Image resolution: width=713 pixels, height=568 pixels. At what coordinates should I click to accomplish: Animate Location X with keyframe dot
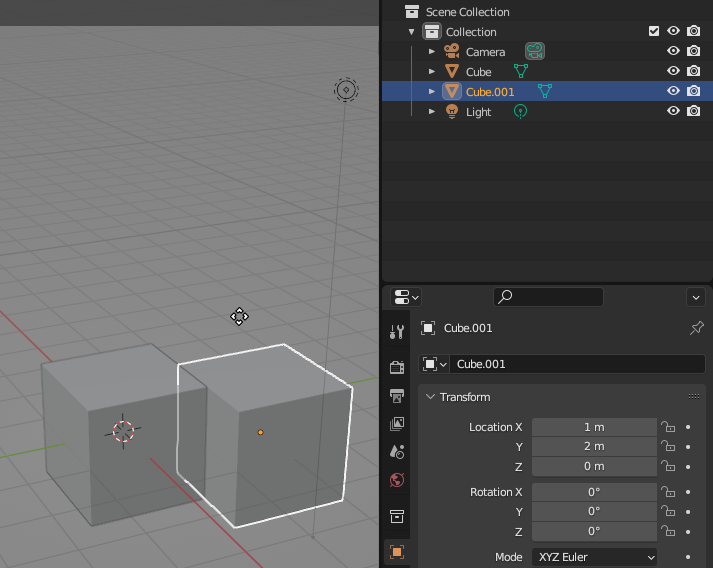click(x=688, y=427)
